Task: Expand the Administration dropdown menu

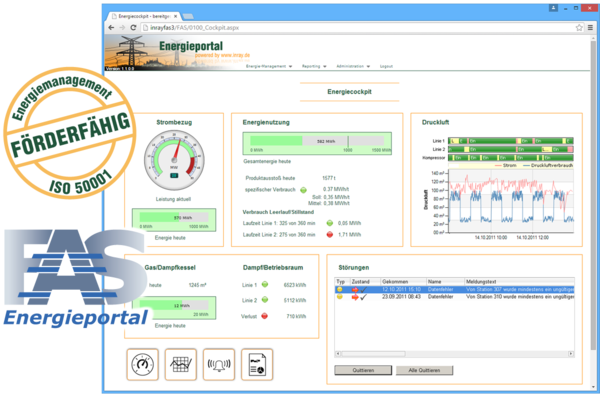Action: (353, 66)
